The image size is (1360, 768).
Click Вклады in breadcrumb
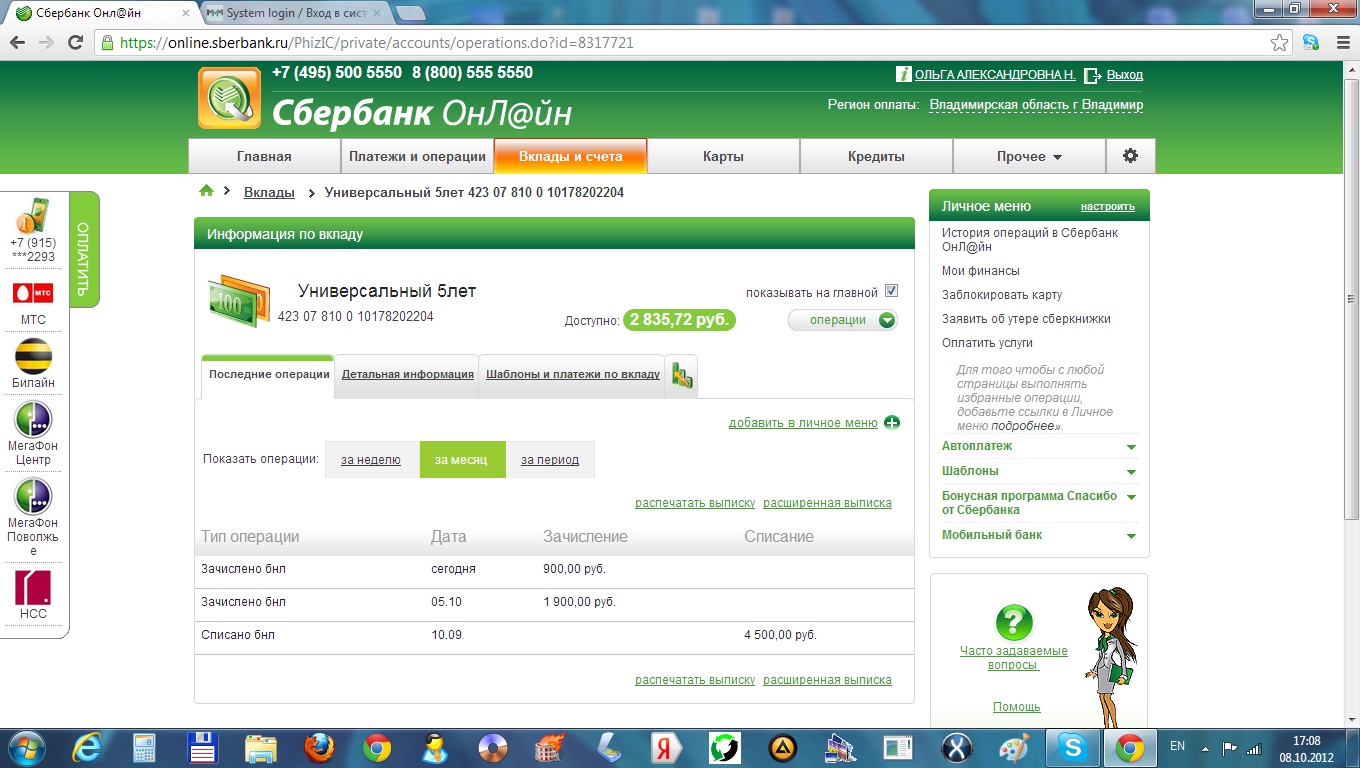269,192
